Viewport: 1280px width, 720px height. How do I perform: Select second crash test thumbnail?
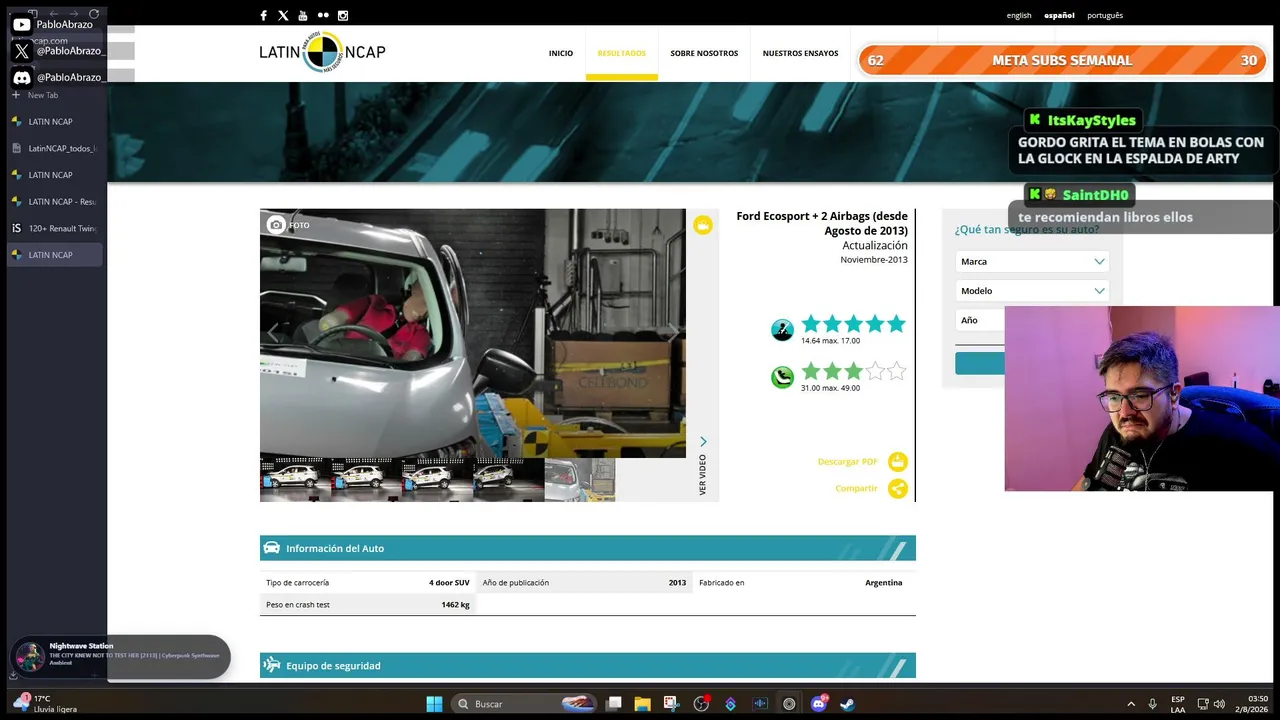tap(366, 479)
